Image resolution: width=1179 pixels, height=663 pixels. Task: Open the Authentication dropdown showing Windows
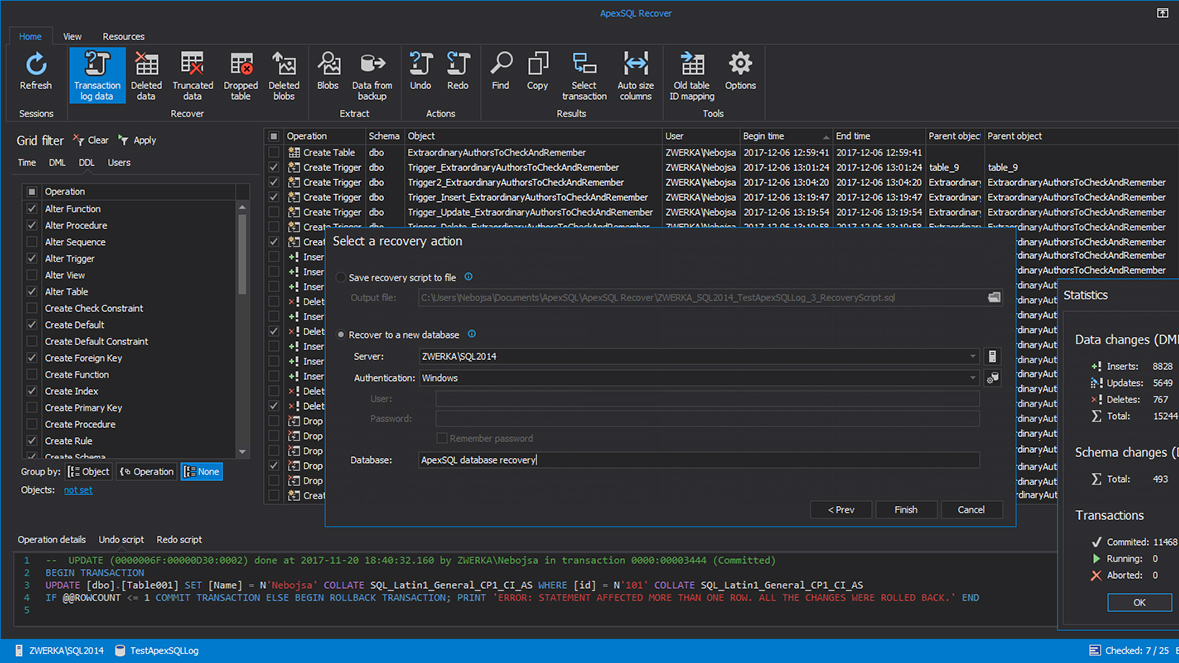coord(973,377)
